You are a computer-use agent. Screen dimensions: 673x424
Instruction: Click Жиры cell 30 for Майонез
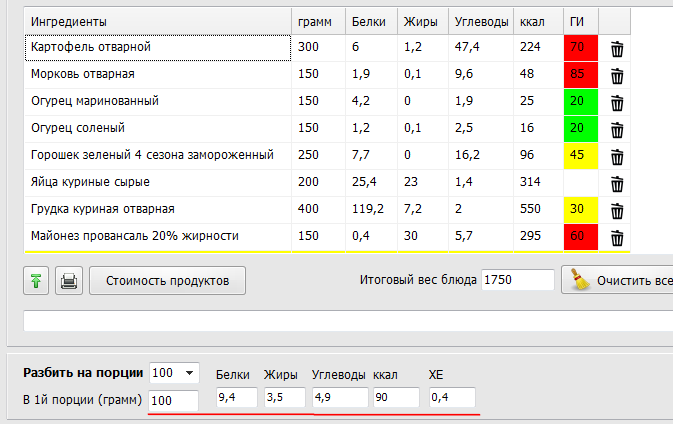(x=423, y=237)
